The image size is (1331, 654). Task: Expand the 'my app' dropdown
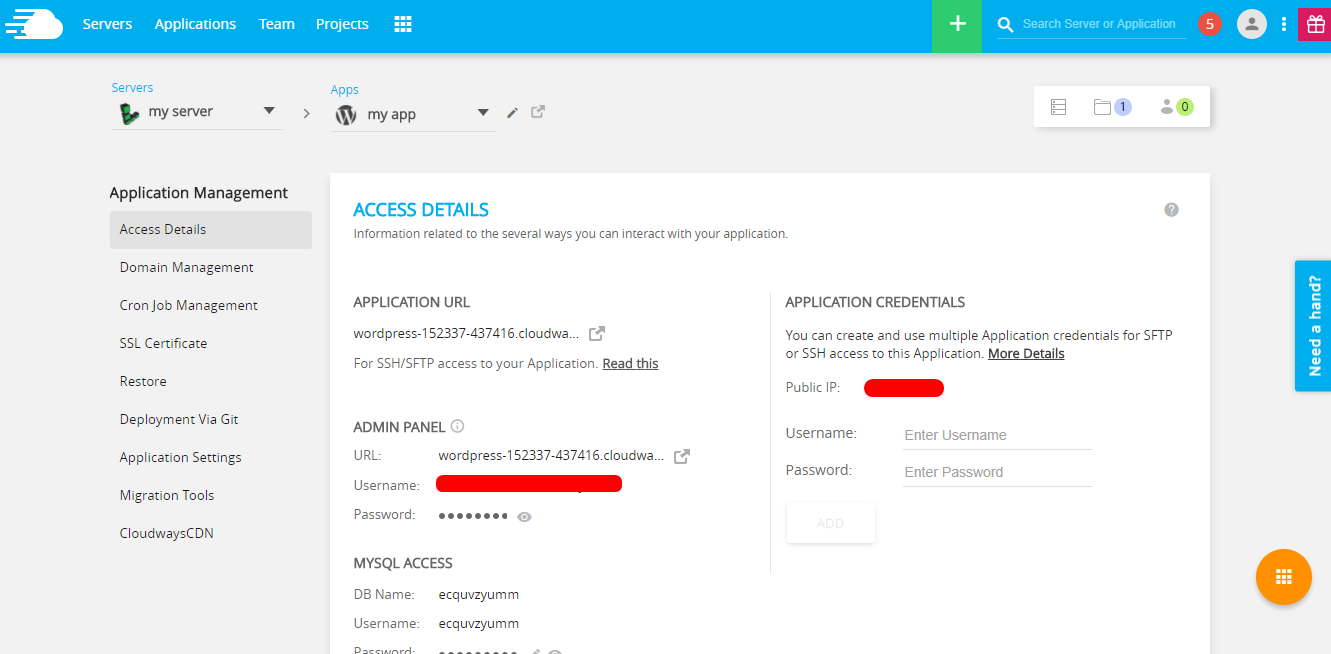[413, 114]
